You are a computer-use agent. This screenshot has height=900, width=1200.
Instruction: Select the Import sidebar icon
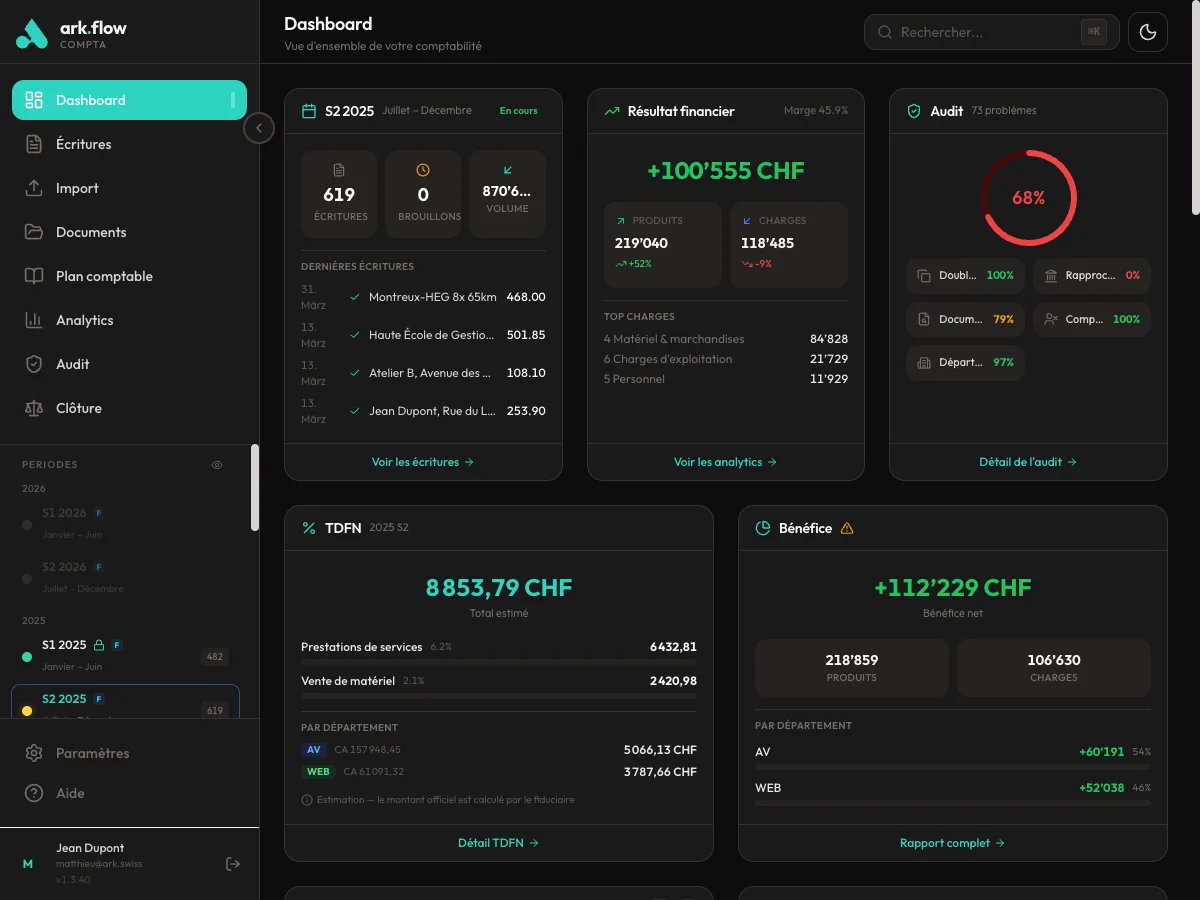(33, 188)
